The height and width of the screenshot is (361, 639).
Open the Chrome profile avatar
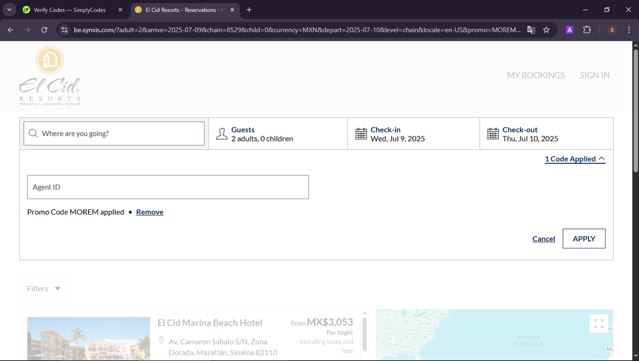pos(612,30)
